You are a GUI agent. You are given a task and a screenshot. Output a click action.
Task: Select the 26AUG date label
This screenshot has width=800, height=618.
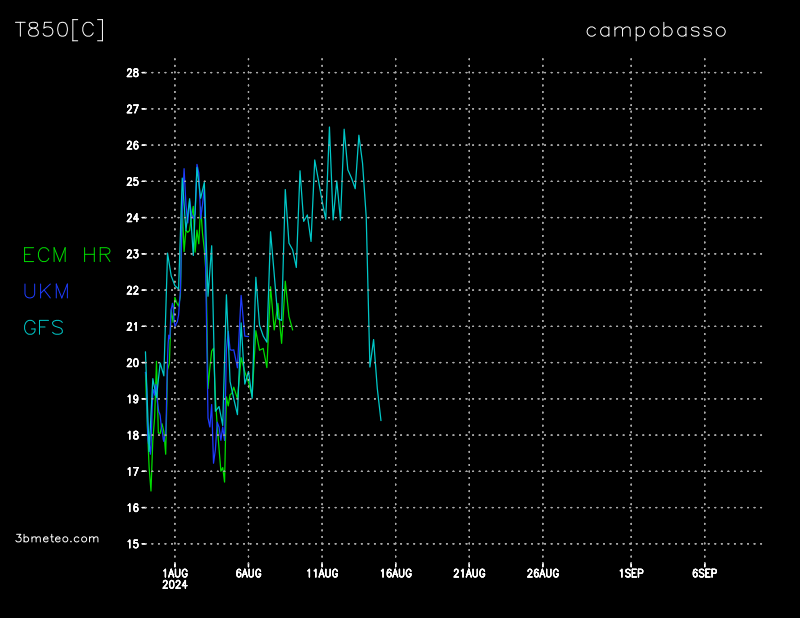543,573
